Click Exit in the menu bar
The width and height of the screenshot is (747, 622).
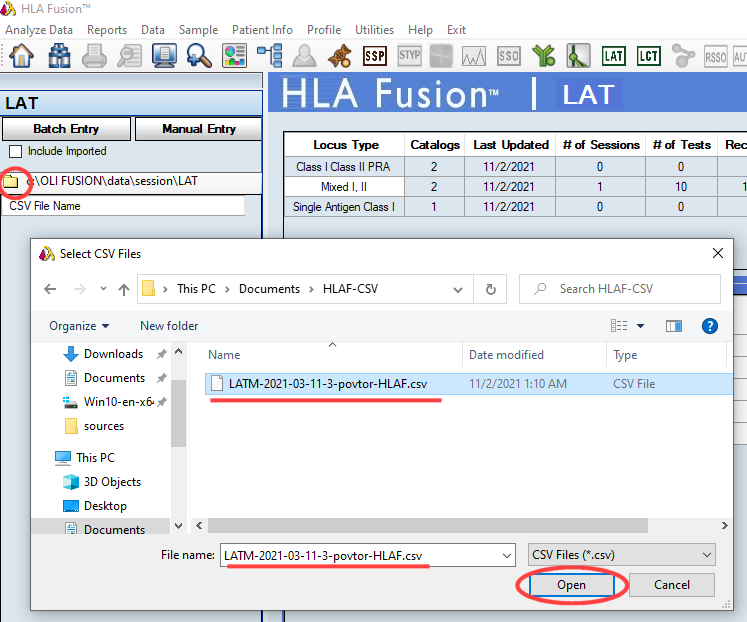pos(456,30)
